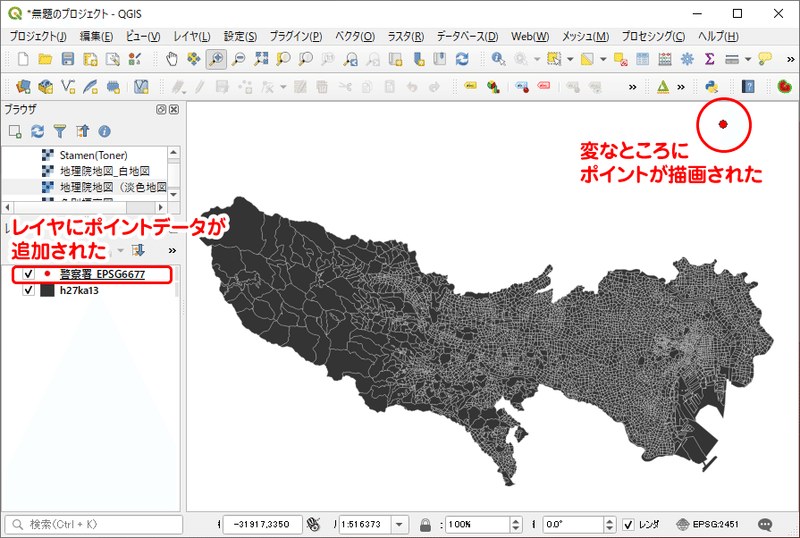Uncheck the h27ka13 layer checkbox
This screenshot has height=538, width=800.
click(x=29, y=290)
